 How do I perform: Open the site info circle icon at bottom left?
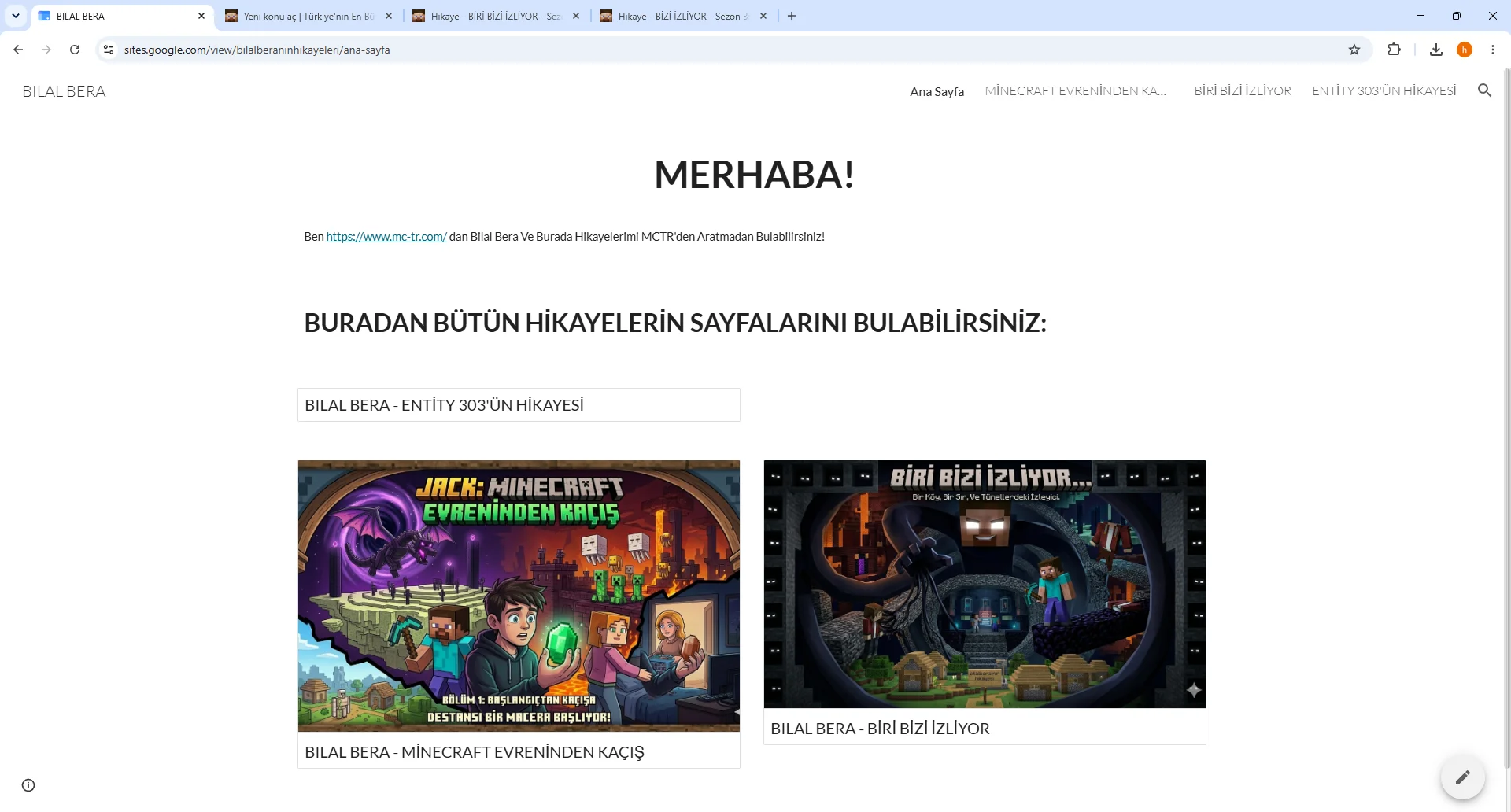tap(28, 785)
